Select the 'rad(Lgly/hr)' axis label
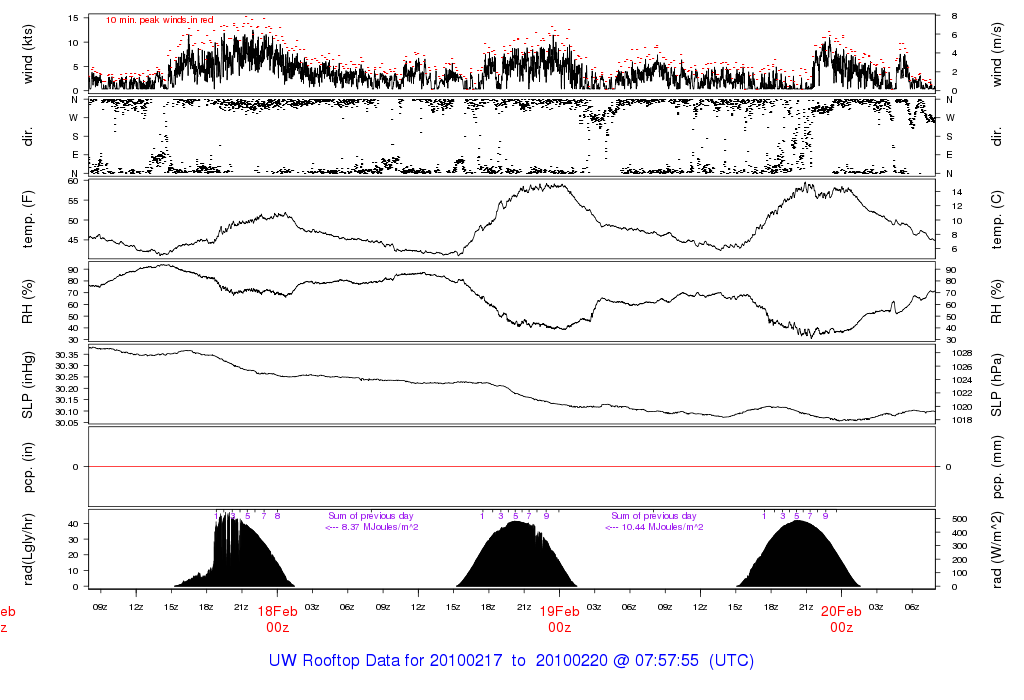Viewport: 1024px width, 700px height. [29, 549]
